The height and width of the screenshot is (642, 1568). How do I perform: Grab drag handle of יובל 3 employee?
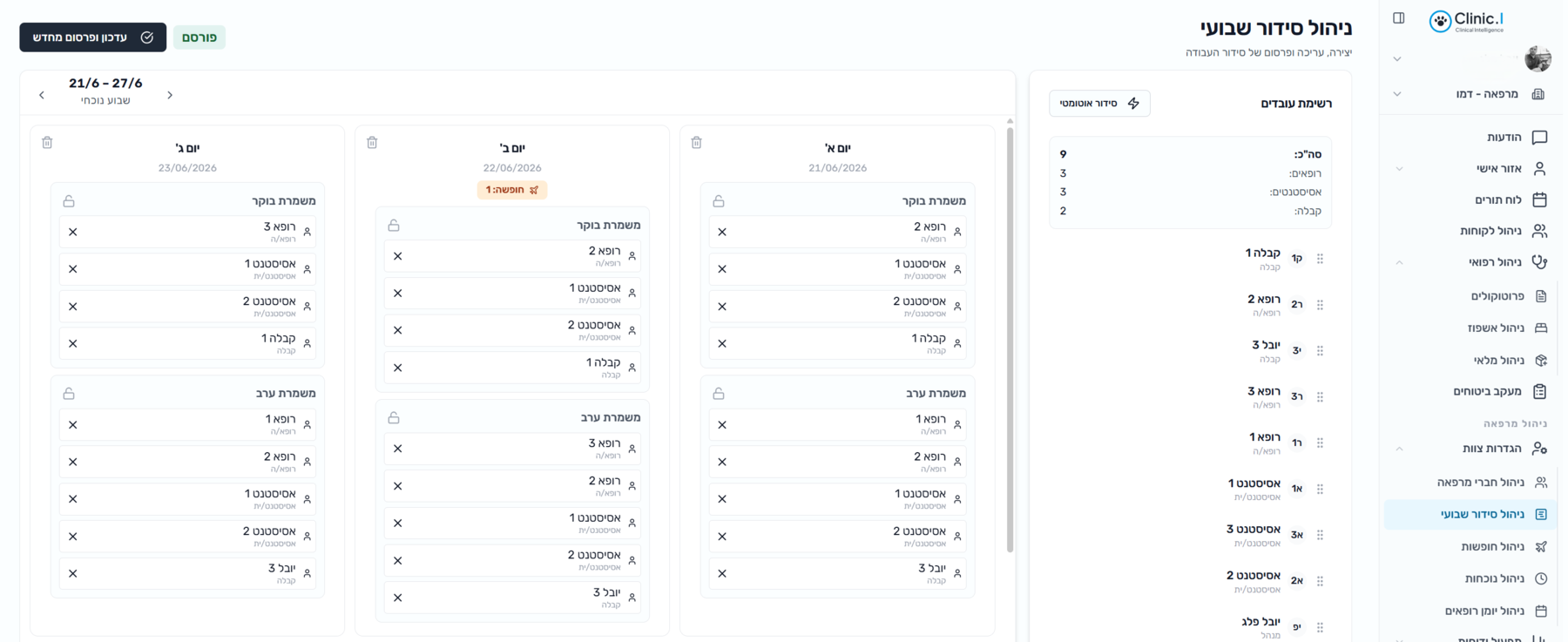(1320, 351)
